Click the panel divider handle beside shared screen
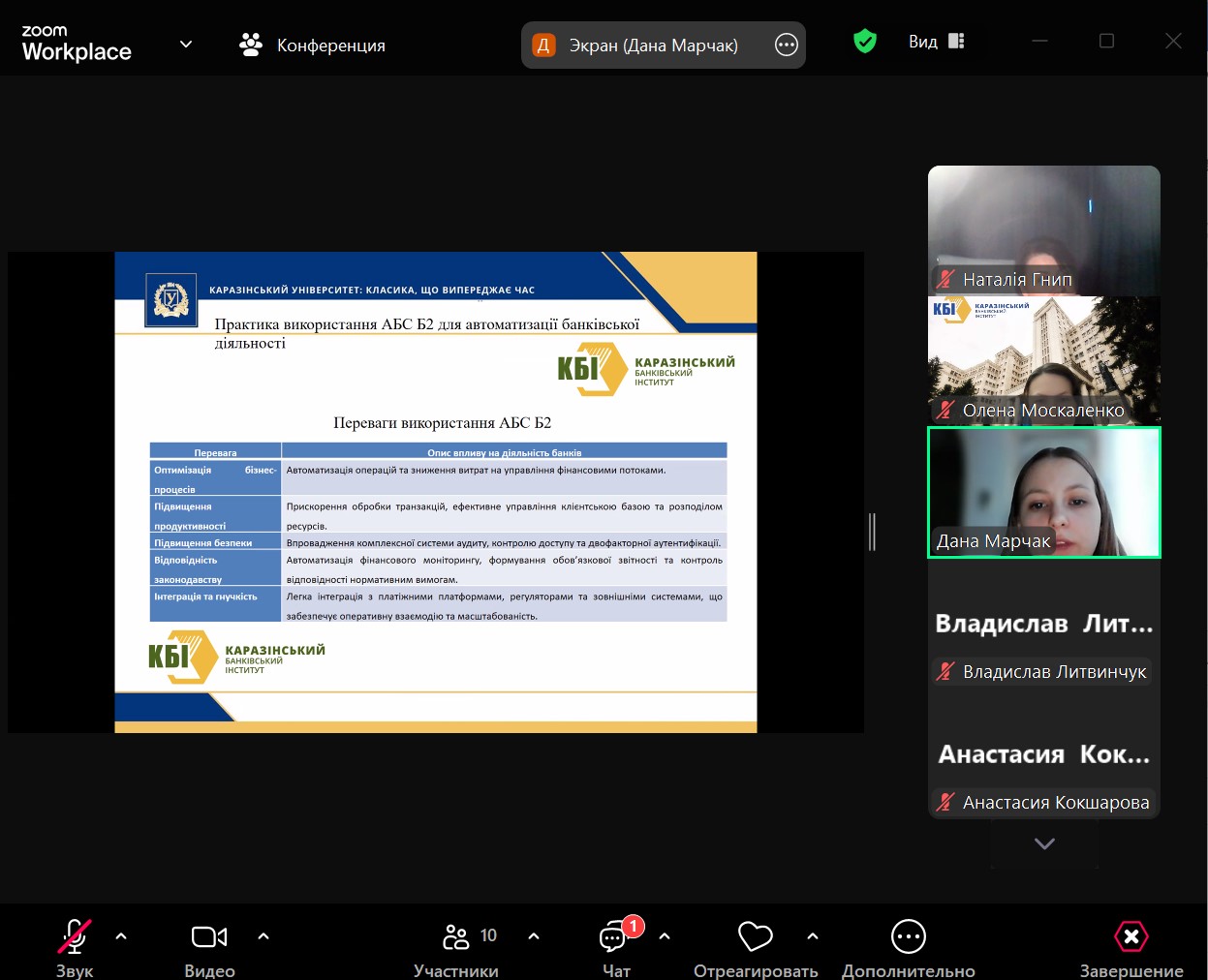The height and width of the screenshot is (980, 1208). pos(873,532)
